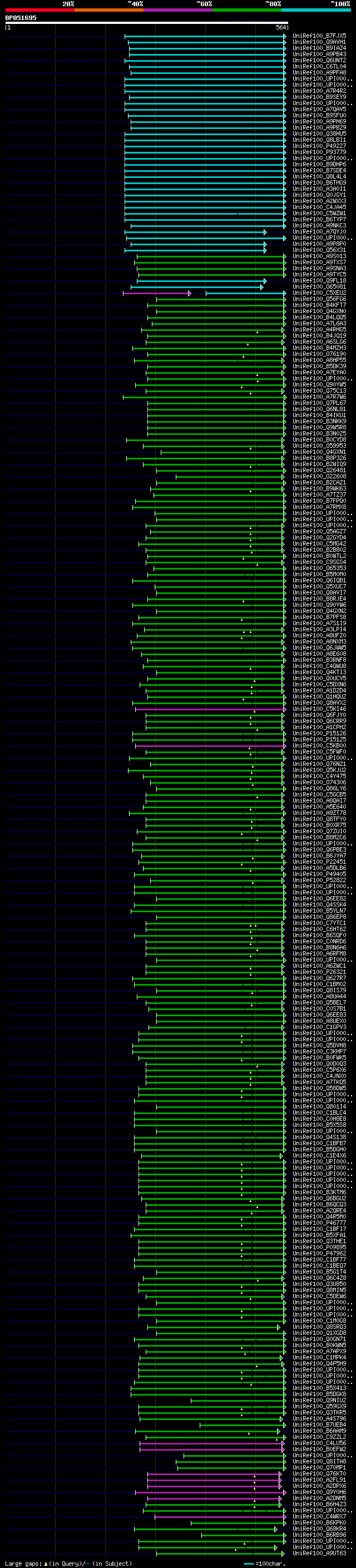Open hit UniRef100_A9PB43
The width and height of the screenshot is (356, 1568).
coord(319,54)
